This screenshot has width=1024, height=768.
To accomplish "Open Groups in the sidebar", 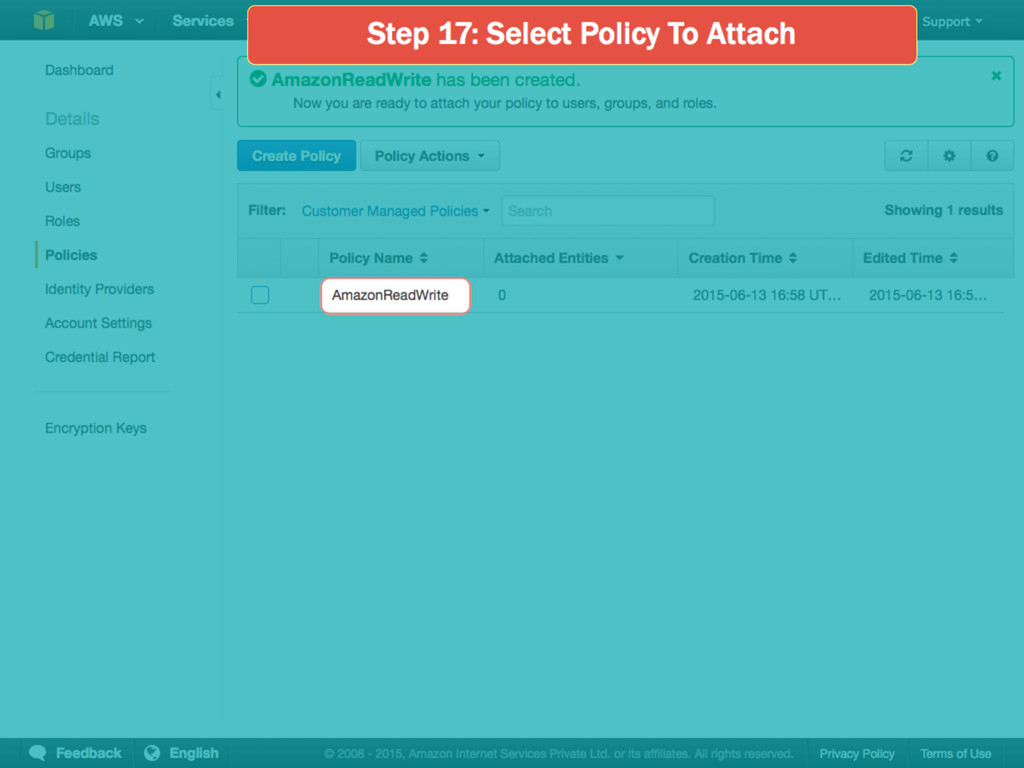I will click(x=68, y=153).
